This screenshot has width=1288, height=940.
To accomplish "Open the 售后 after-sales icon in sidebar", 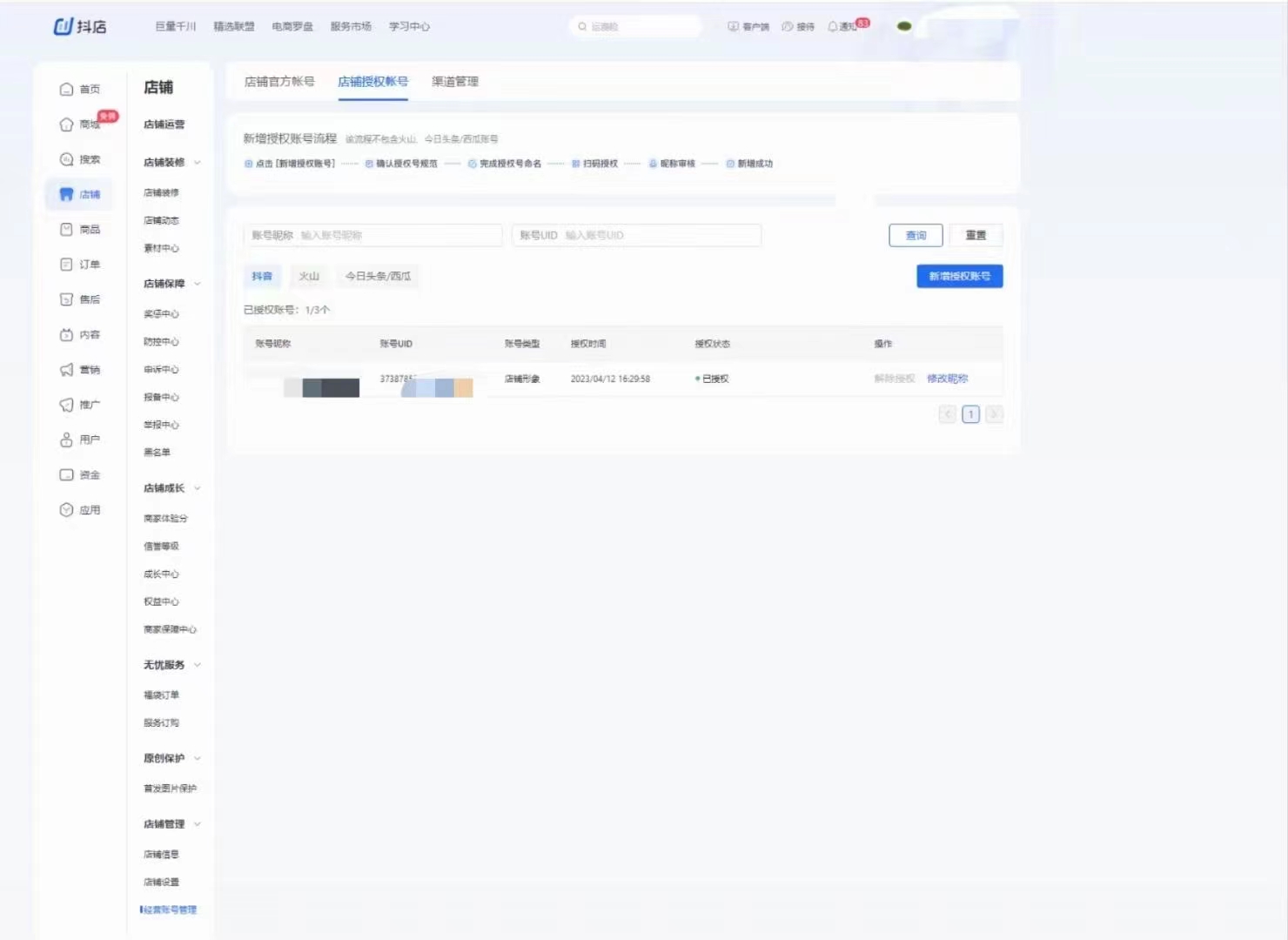I will tap(66, 299).
